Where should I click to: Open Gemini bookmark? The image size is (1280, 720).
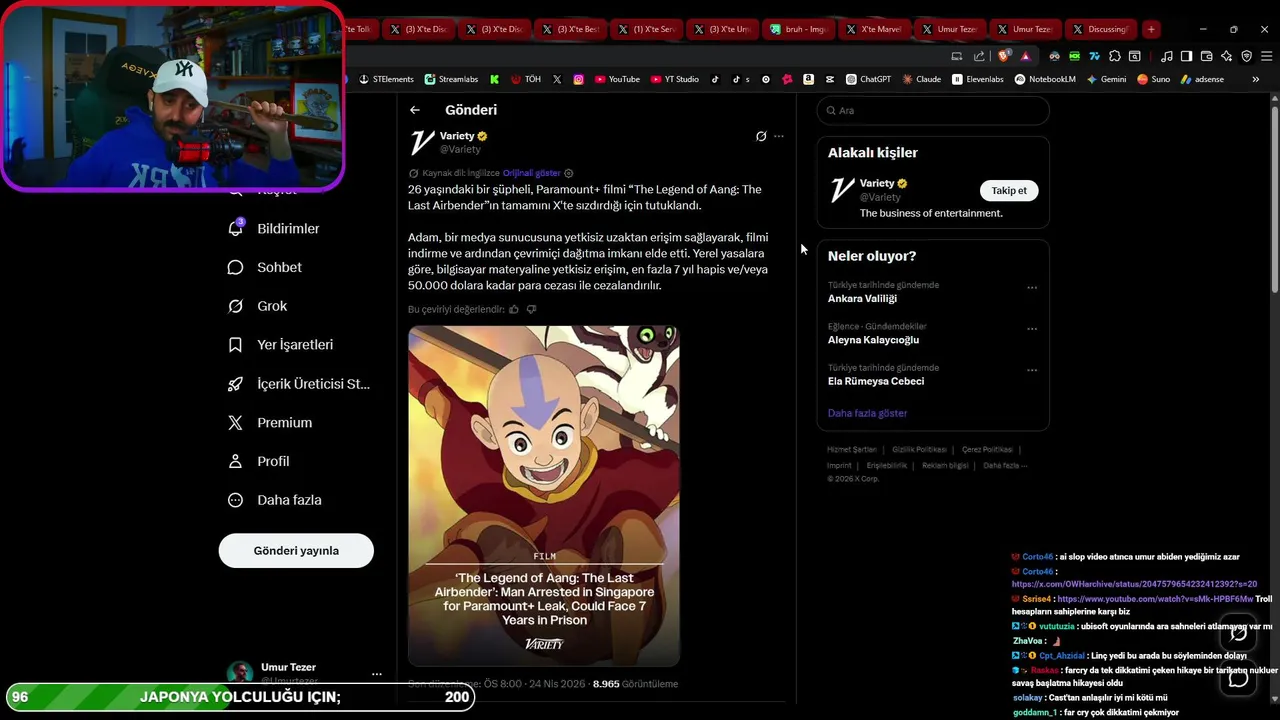point(1106,79)
